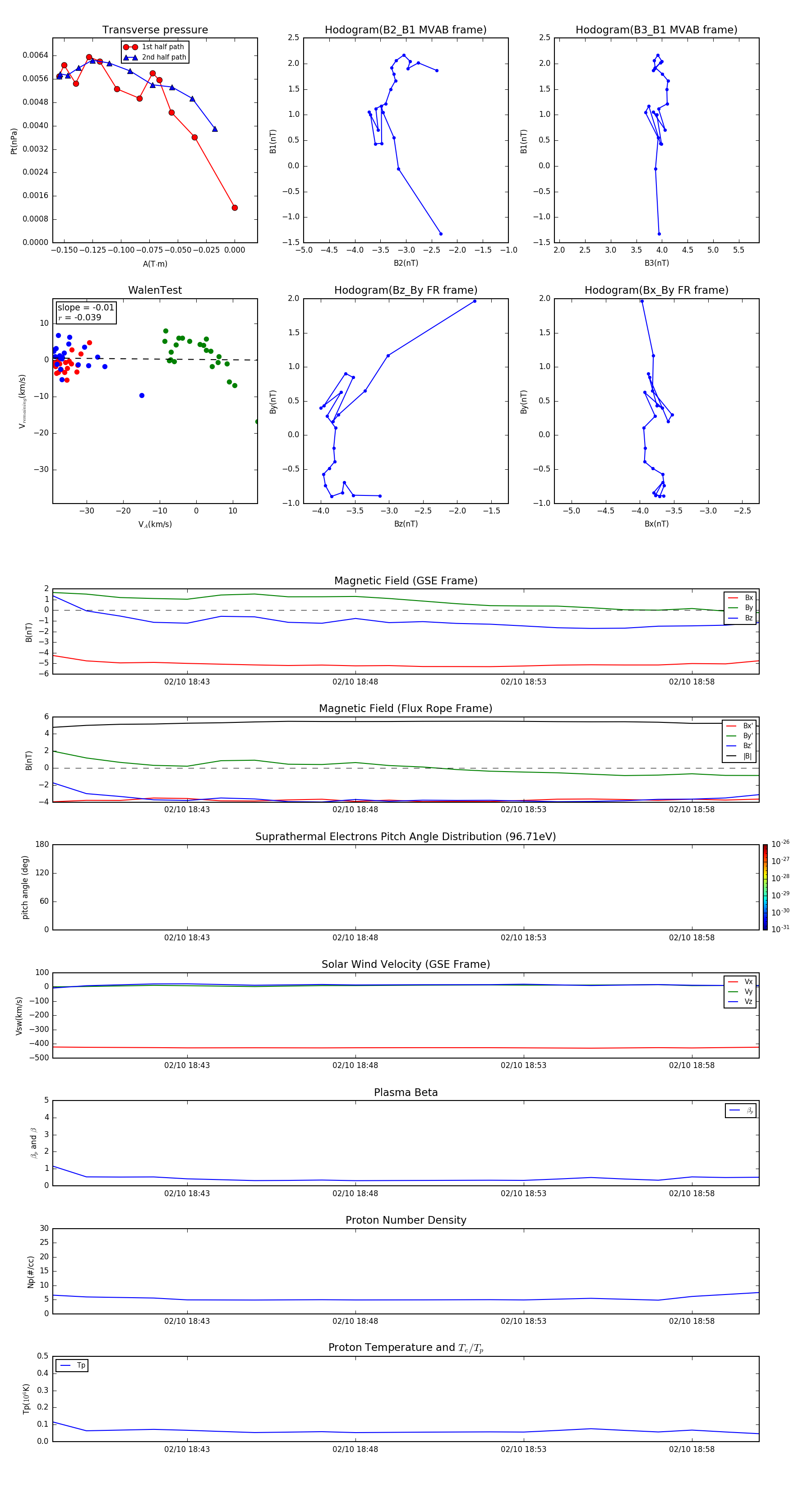
Task: Click the "Np(#/cc)" y-axis label
Action: (x=31, y=1271)
